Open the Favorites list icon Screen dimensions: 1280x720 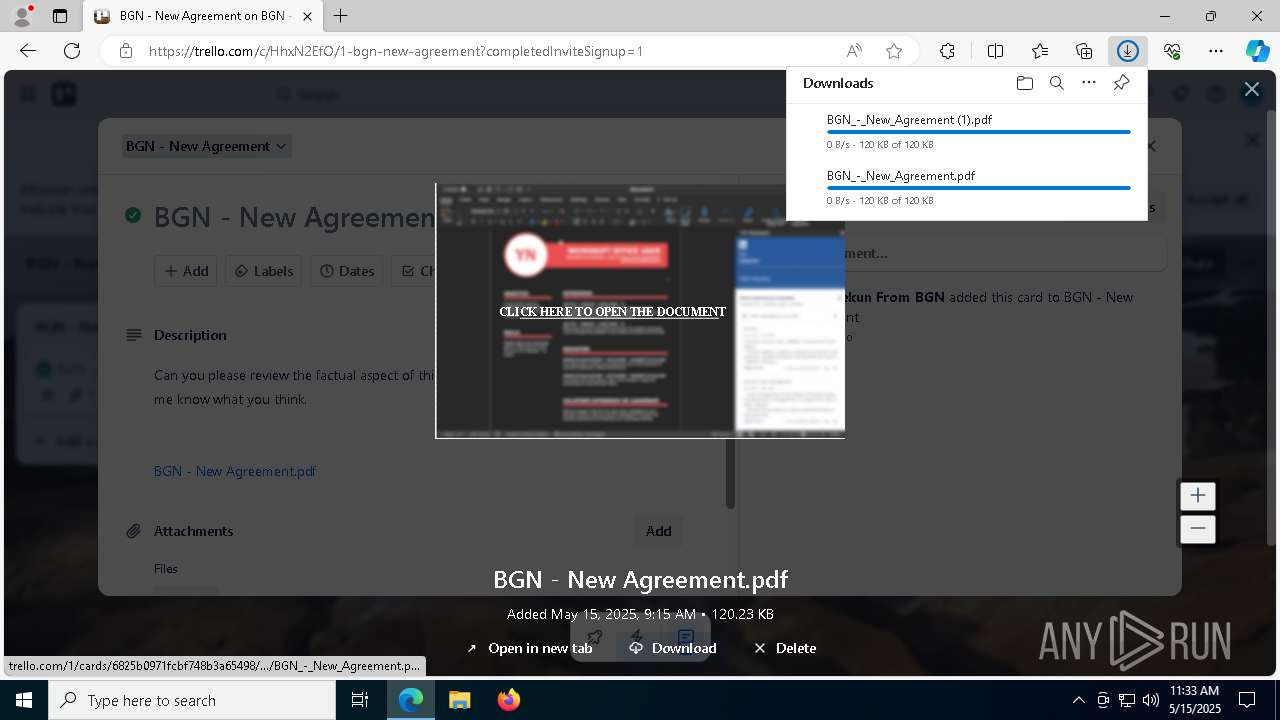1040,51
